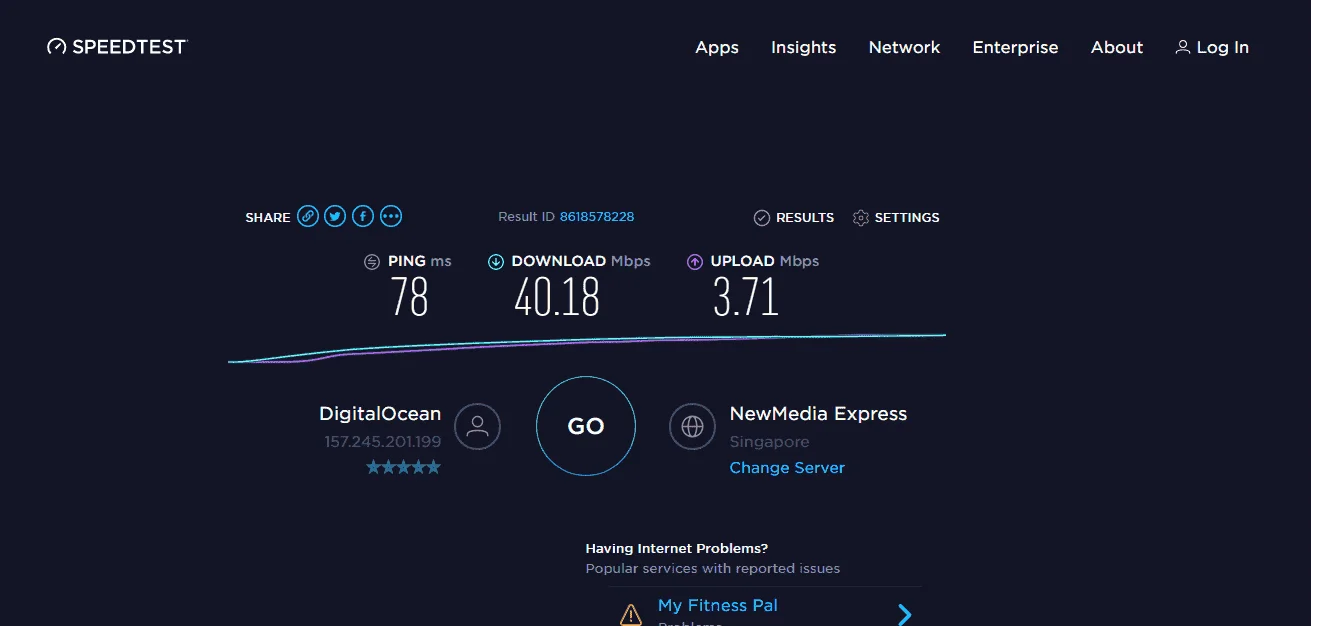Start test with GO button

(x=586, y=426)
